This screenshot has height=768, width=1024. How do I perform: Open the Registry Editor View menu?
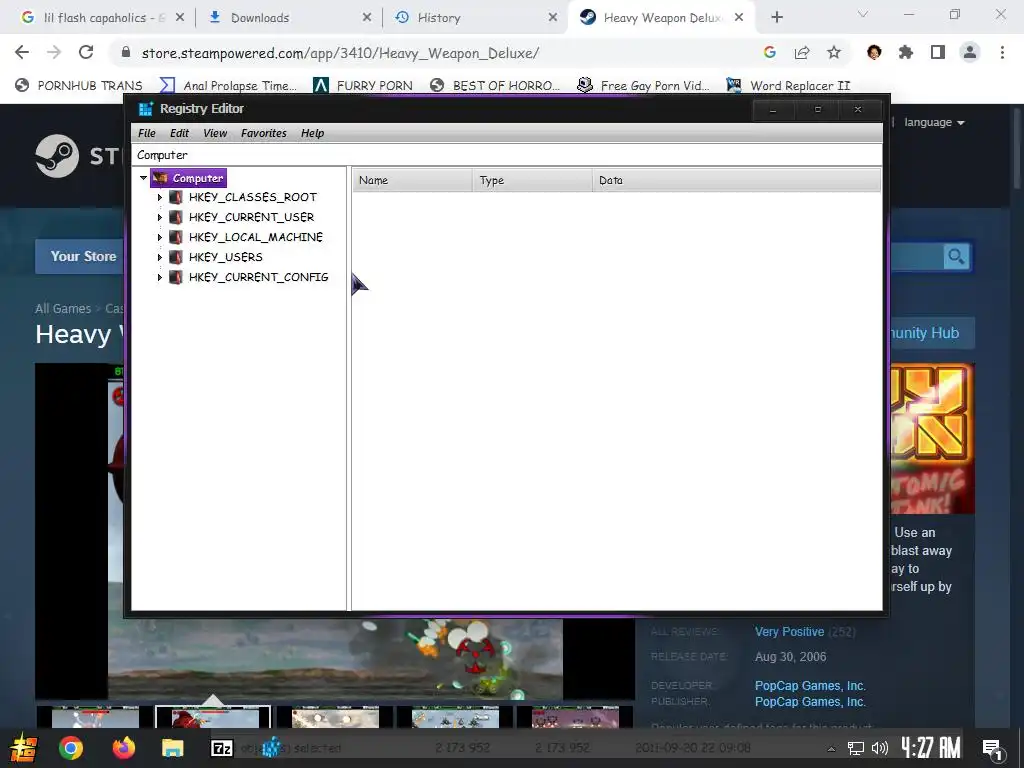tap(215, 133)
